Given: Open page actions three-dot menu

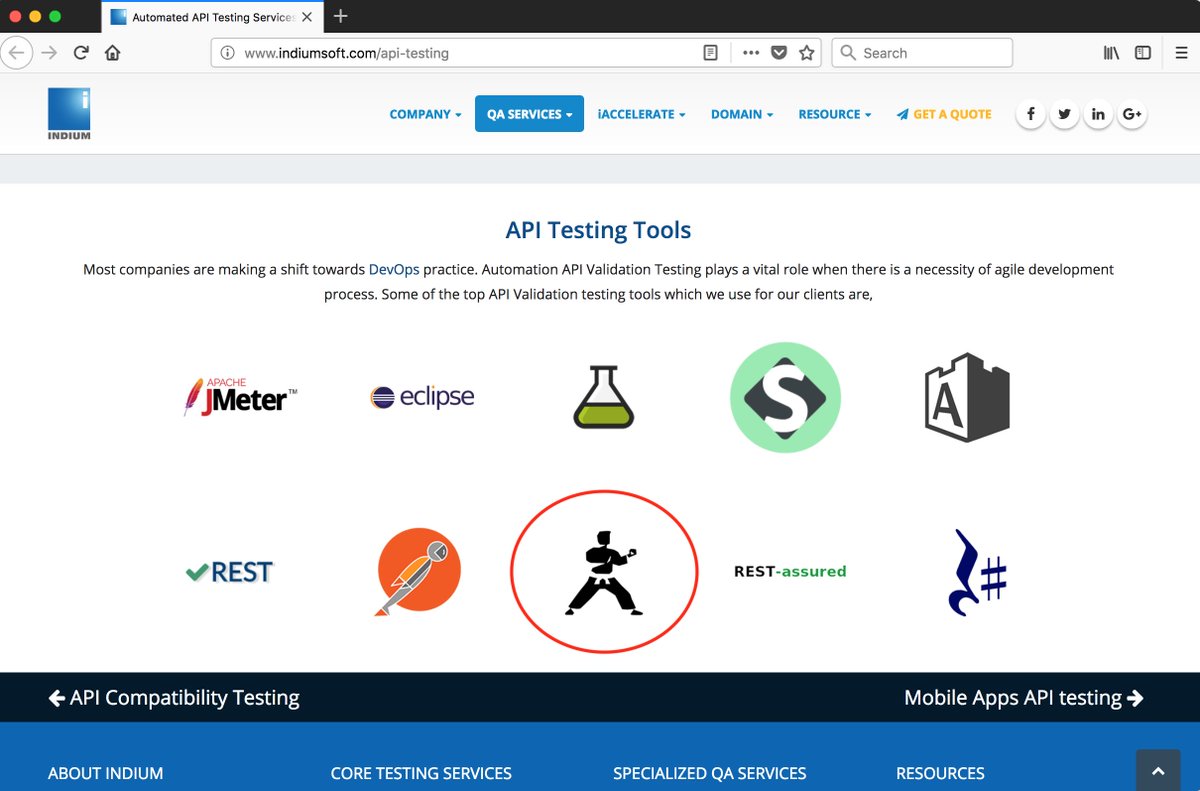Looking at the screenshot, I should pyautogui.click(x=751, y=53).
